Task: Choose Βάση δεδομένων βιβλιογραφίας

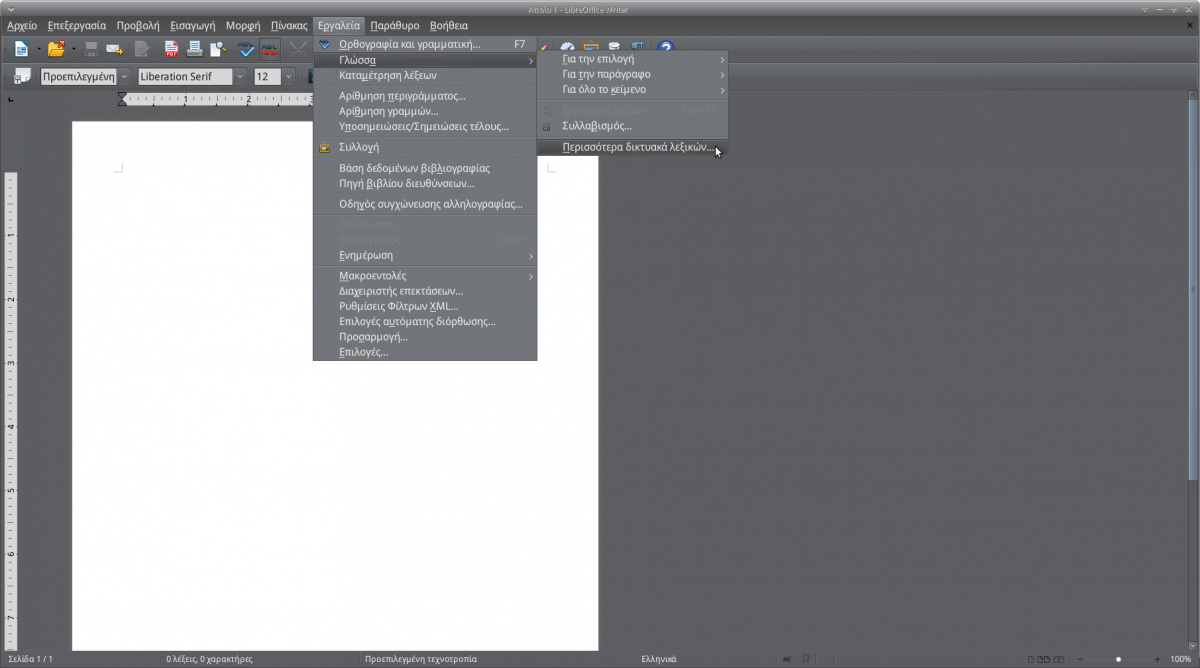Action: tap(425, 168)
